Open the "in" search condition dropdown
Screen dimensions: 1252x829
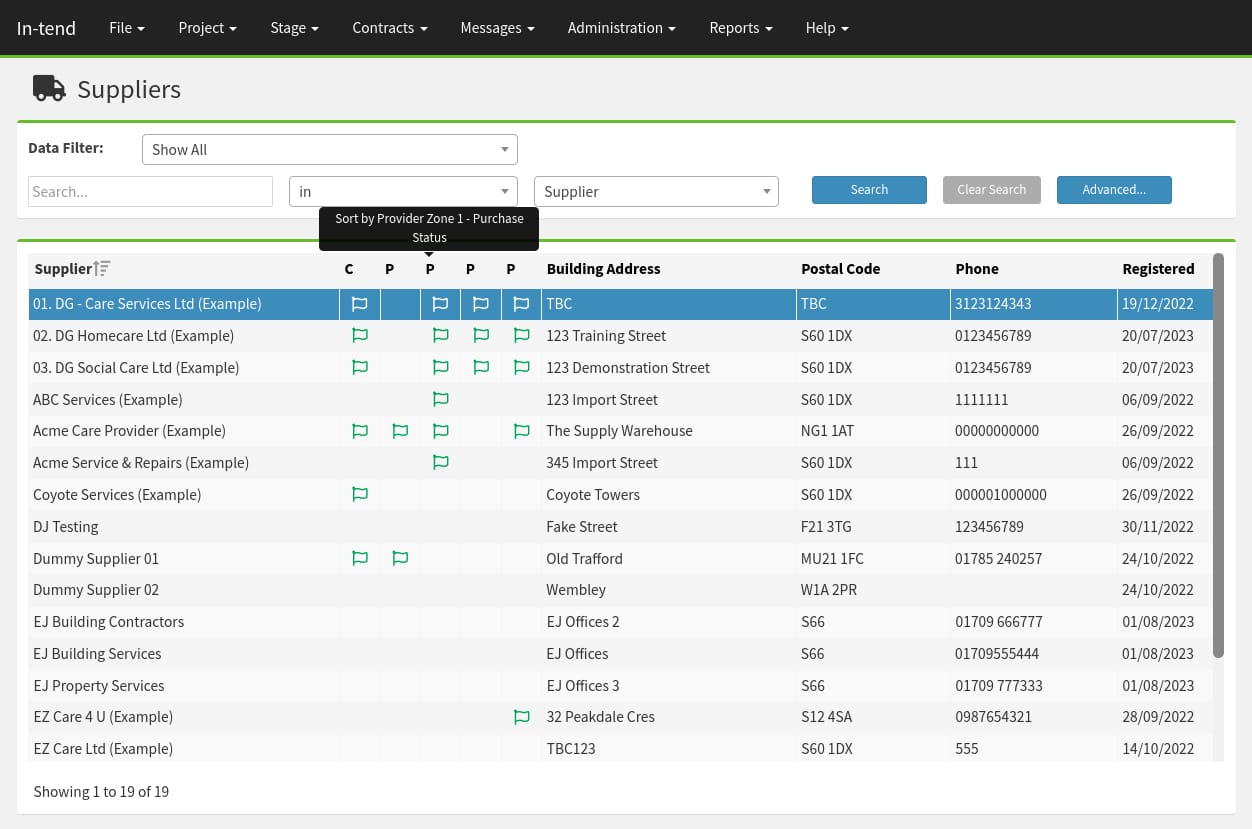(x=403, y=191)
